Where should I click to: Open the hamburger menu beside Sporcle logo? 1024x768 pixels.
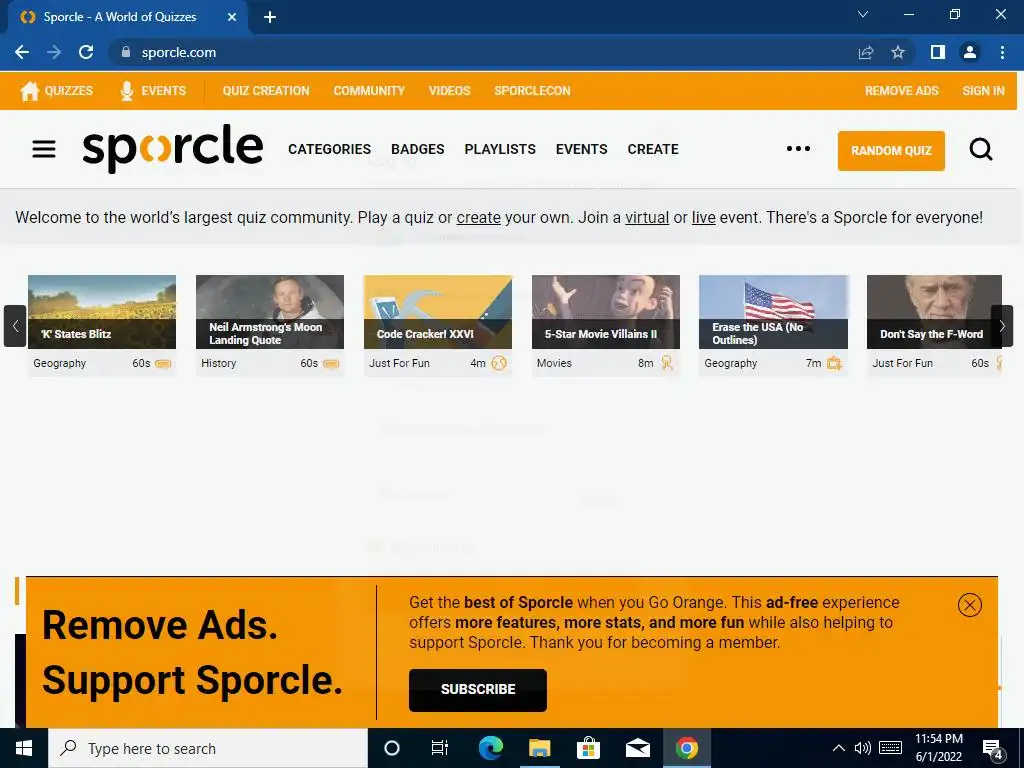click(x=44, y=149)
